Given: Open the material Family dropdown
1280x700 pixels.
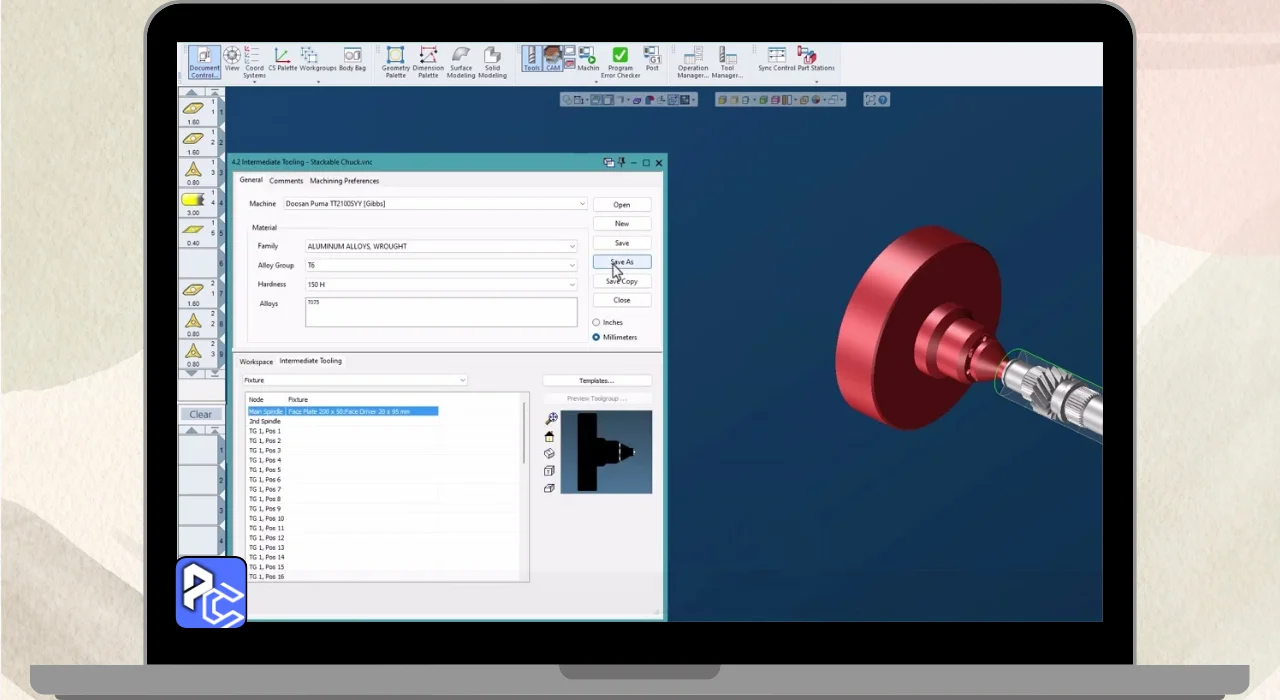Looking at the screenshot, I should pos(572,247).
